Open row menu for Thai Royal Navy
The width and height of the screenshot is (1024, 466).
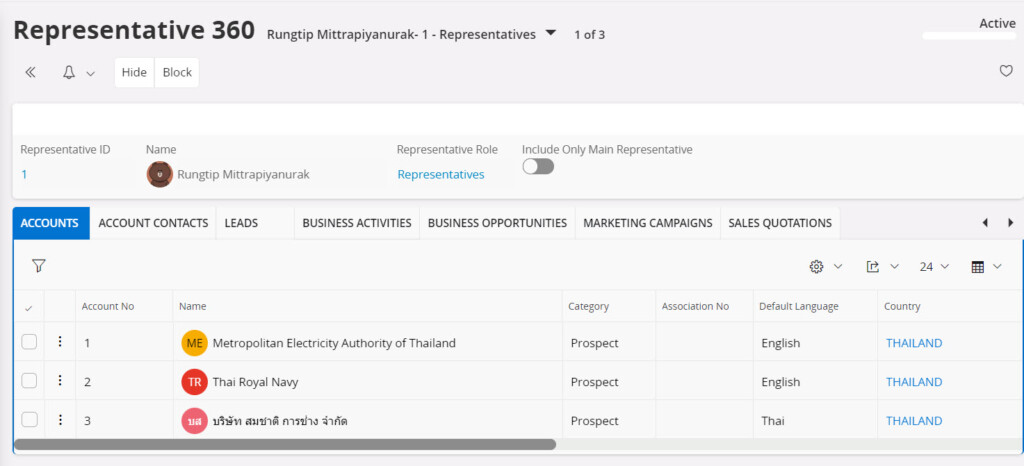click(60, 381)
